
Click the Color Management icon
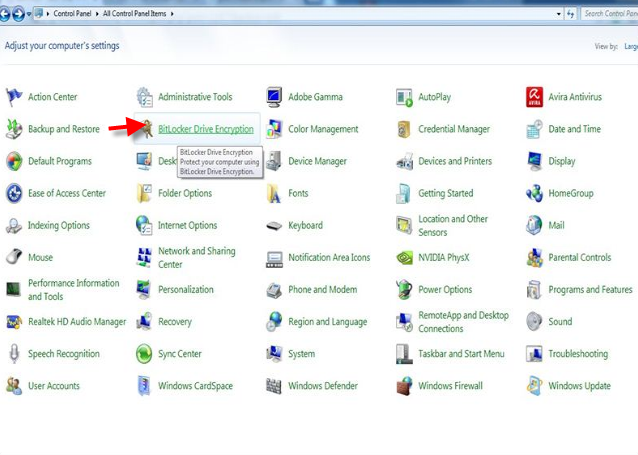[274, 129]
